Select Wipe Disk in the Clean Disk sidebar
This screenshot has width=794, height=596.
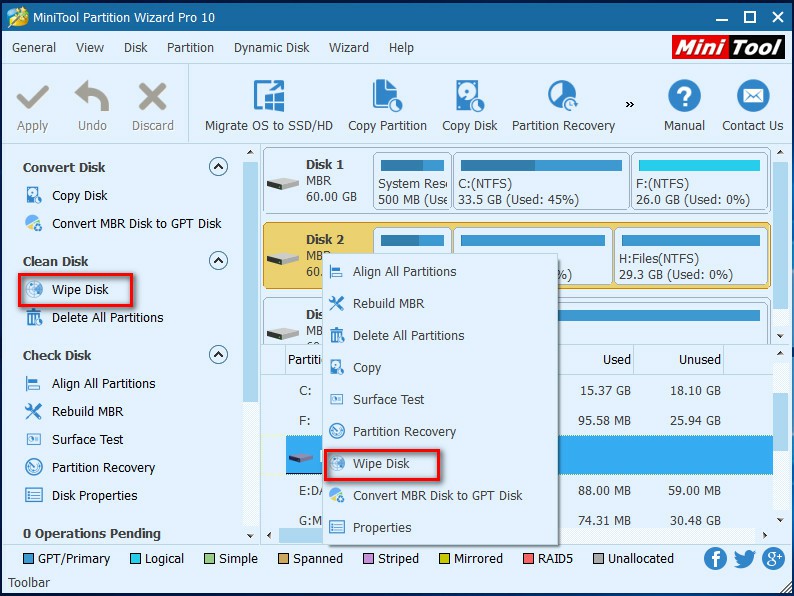(67, 290)
